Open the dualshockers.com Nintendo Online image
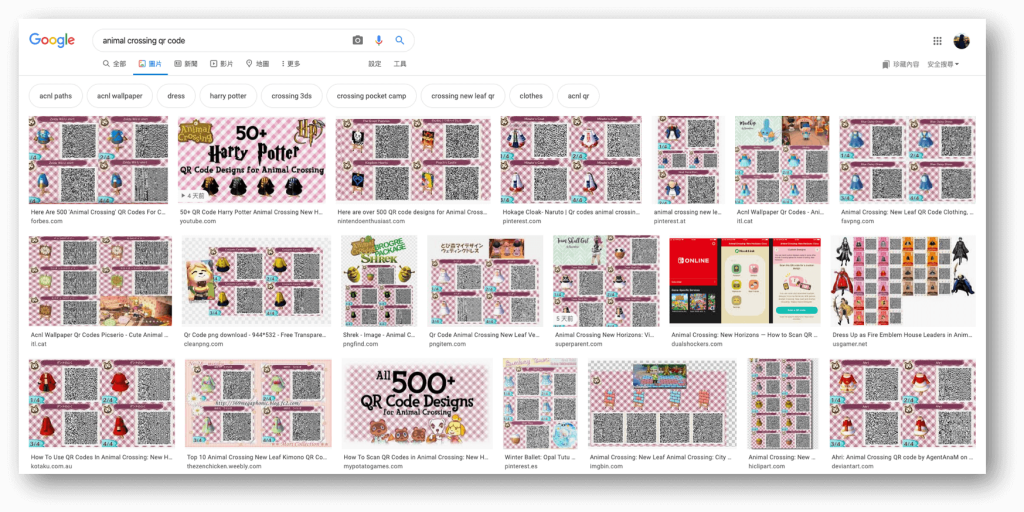 [x=744, y=281]
